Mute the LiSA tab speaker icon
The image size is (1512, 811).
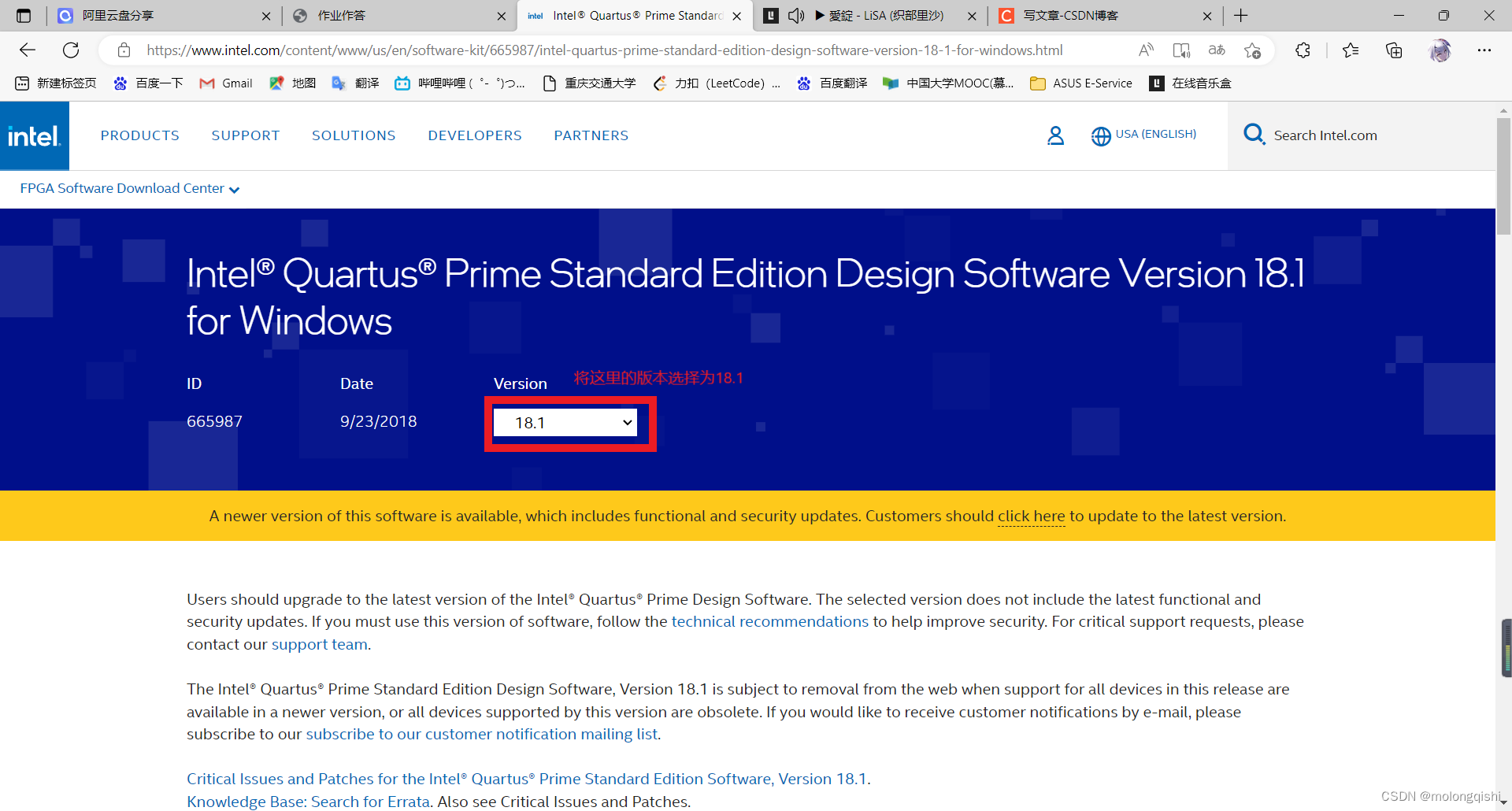point(796,16)
